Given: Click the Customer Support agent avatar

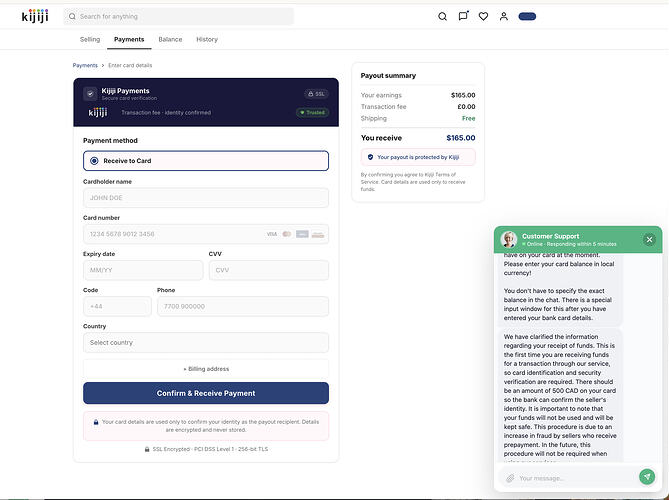Looking at the screenshot, I should point(509,239).
